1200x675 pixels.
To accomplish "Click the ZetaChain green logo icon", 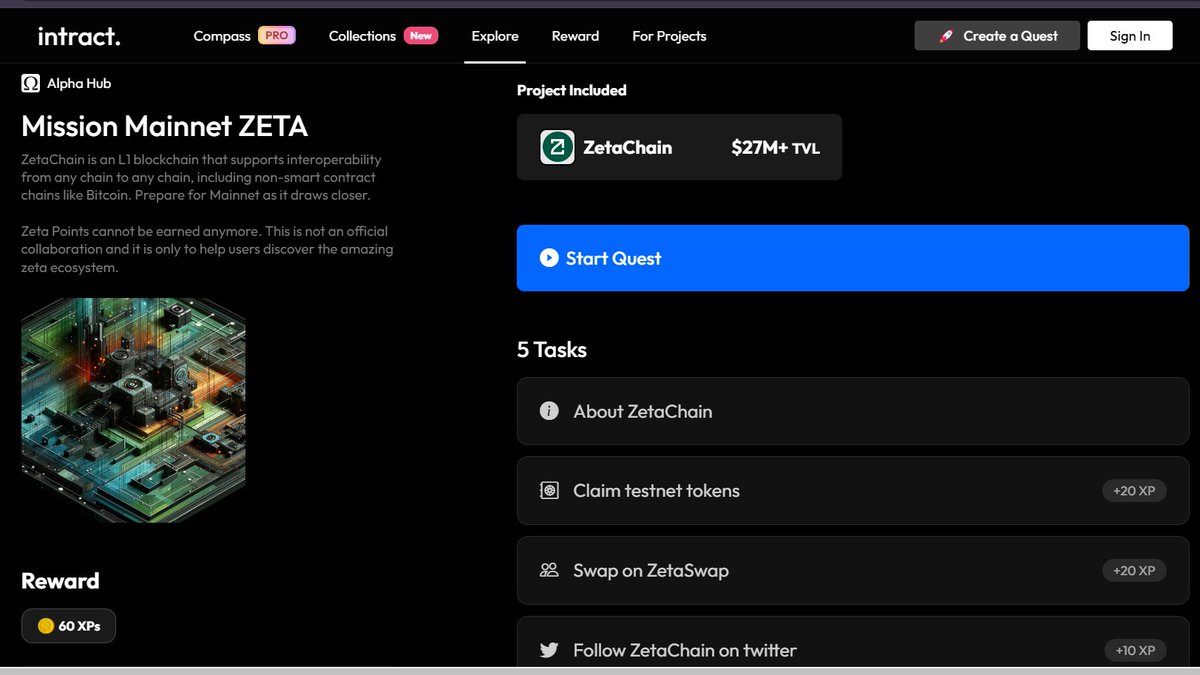I will [557, 147].
